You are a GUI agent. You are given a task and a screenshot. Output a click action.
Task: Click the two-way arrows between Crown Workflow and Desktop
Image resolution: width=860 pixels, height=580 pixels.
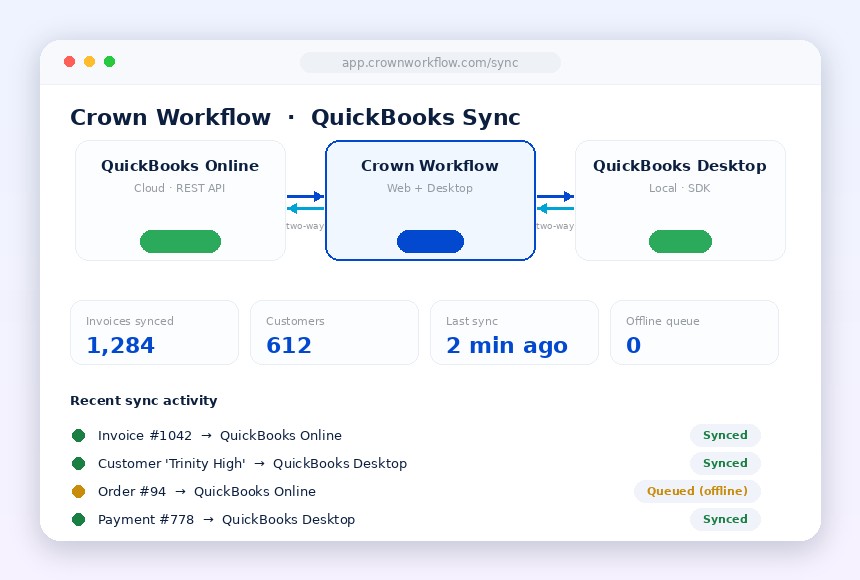pos(555,202)
